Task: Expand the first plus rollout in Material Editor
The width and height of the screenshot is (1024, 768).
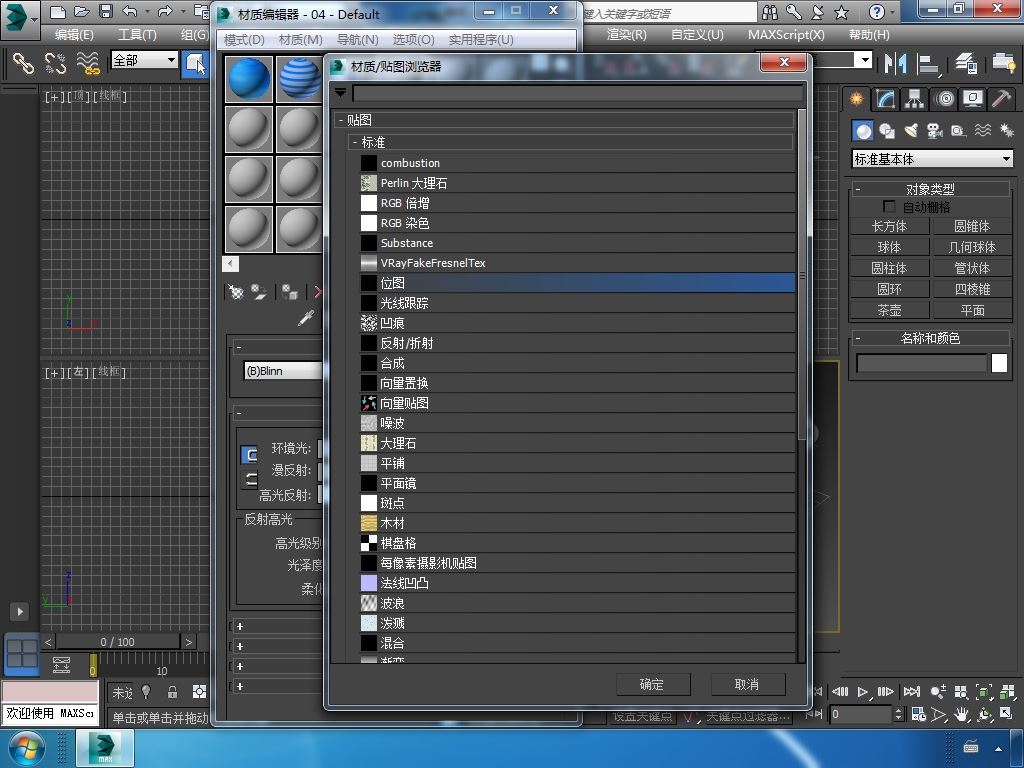Action: click(240, 626)
